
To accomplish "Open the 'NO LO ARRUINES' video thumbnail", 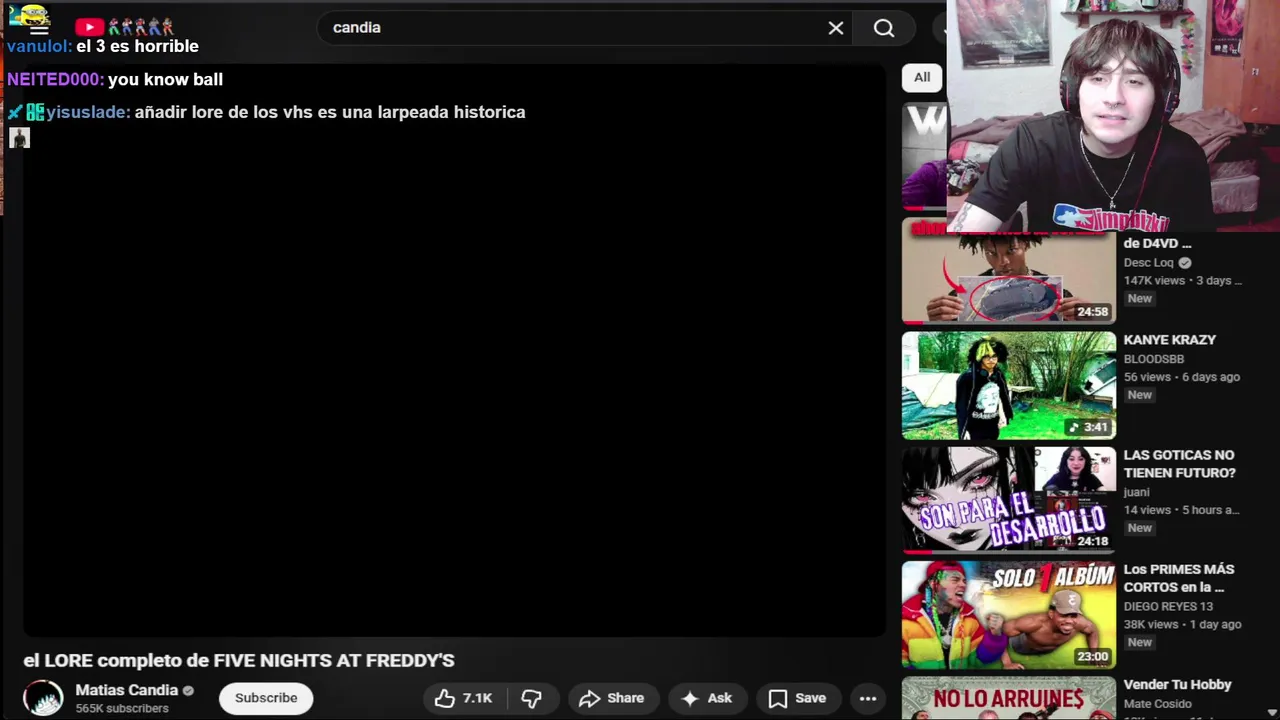I will point(1008,698).
